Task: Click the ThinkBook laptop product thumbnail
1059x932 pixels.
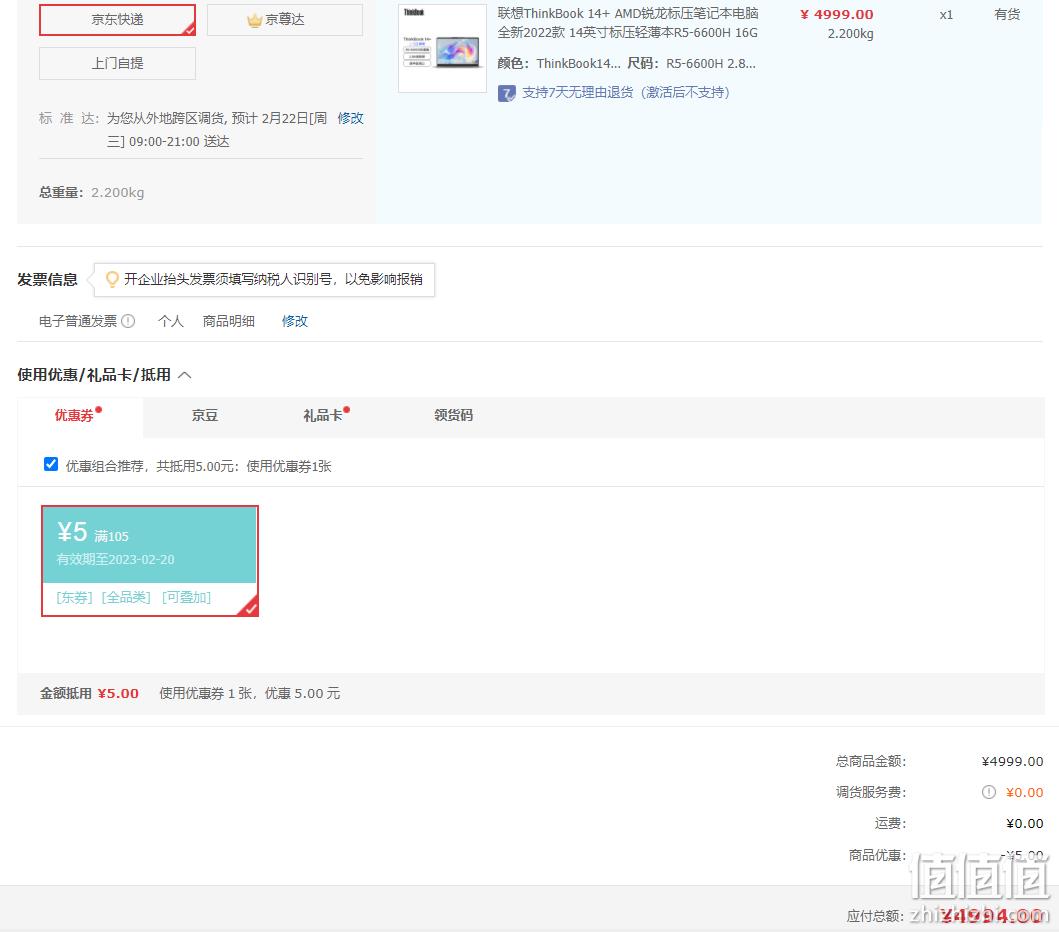Action: click(442, 49)
